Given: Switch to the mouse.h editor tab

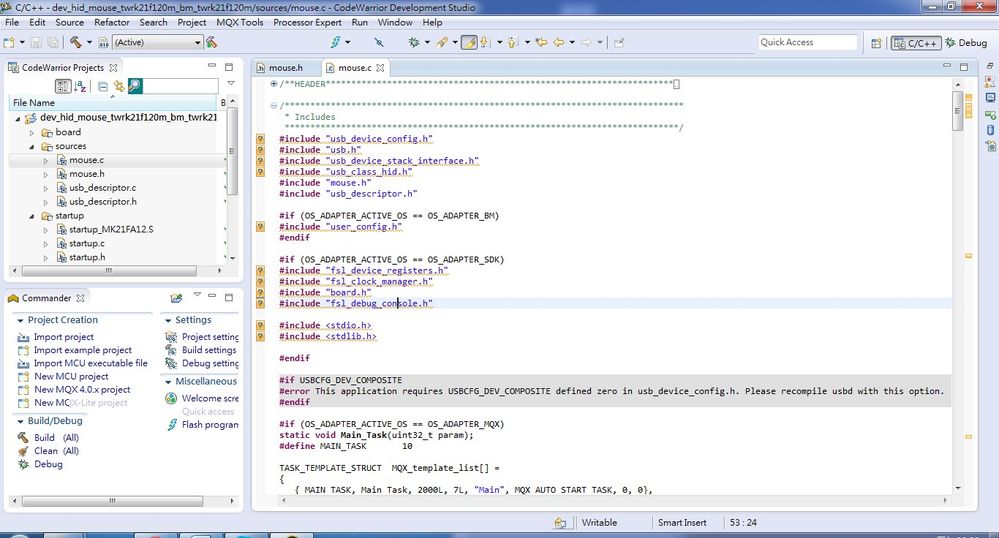Looking at the screenshot, I should pos(285,68).
